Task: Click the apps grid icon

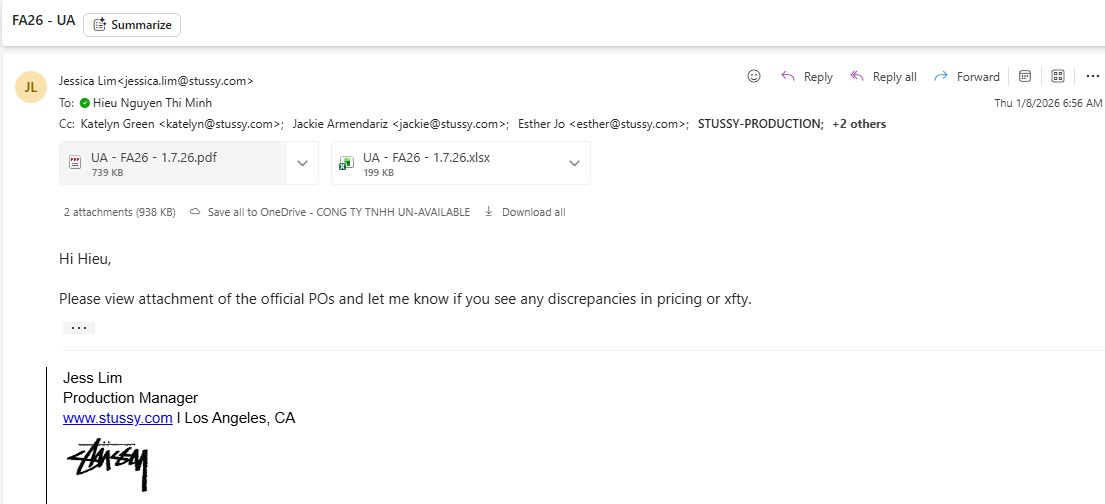Action: click(x=1058, y=76)
